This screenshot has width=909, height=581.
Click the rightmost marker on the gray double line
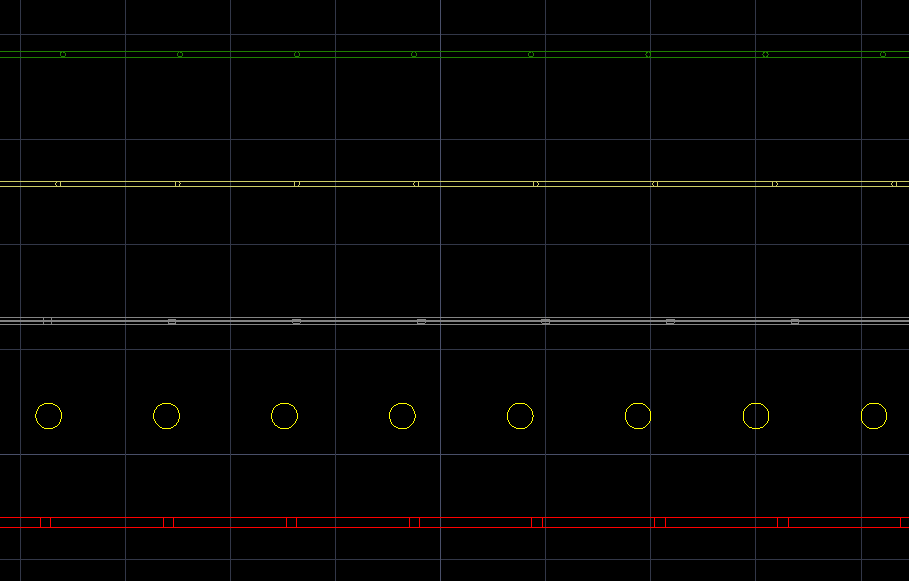coord(795,321)
